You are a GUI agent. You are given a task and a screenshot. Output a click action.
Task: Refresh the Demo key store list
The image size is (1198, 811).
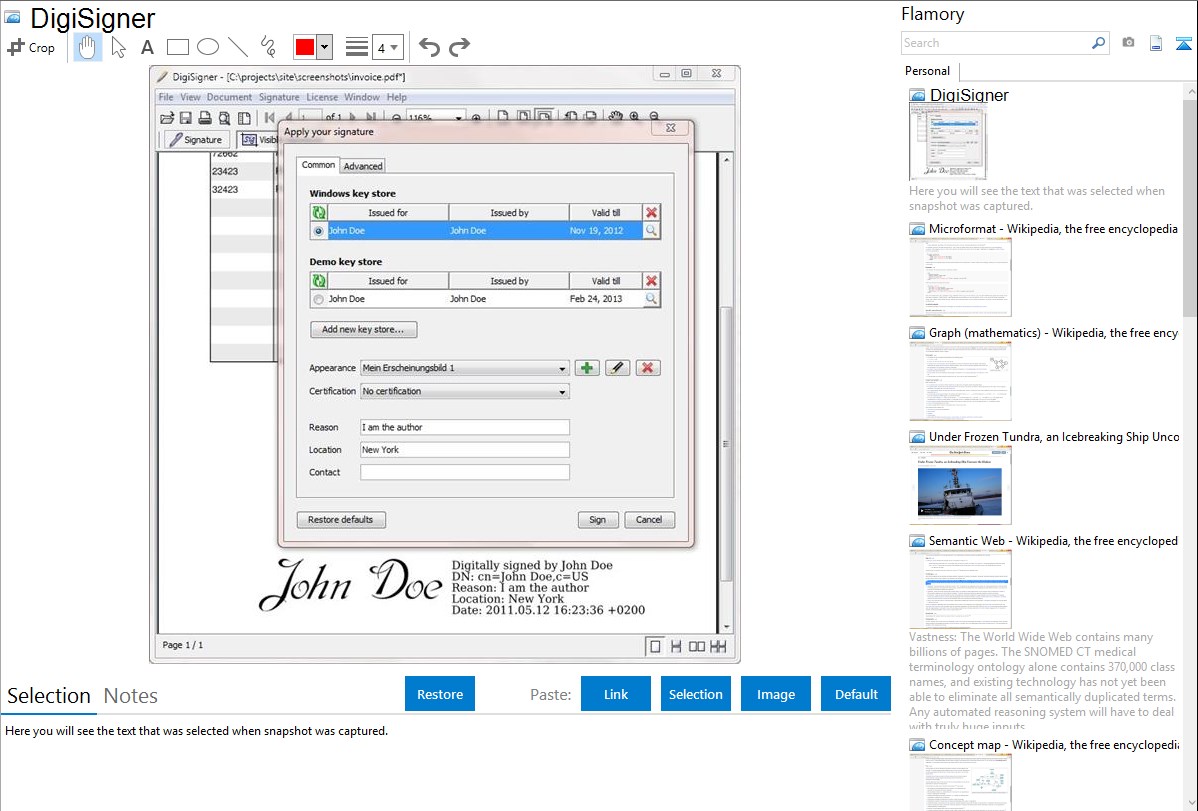pos(319,281)
